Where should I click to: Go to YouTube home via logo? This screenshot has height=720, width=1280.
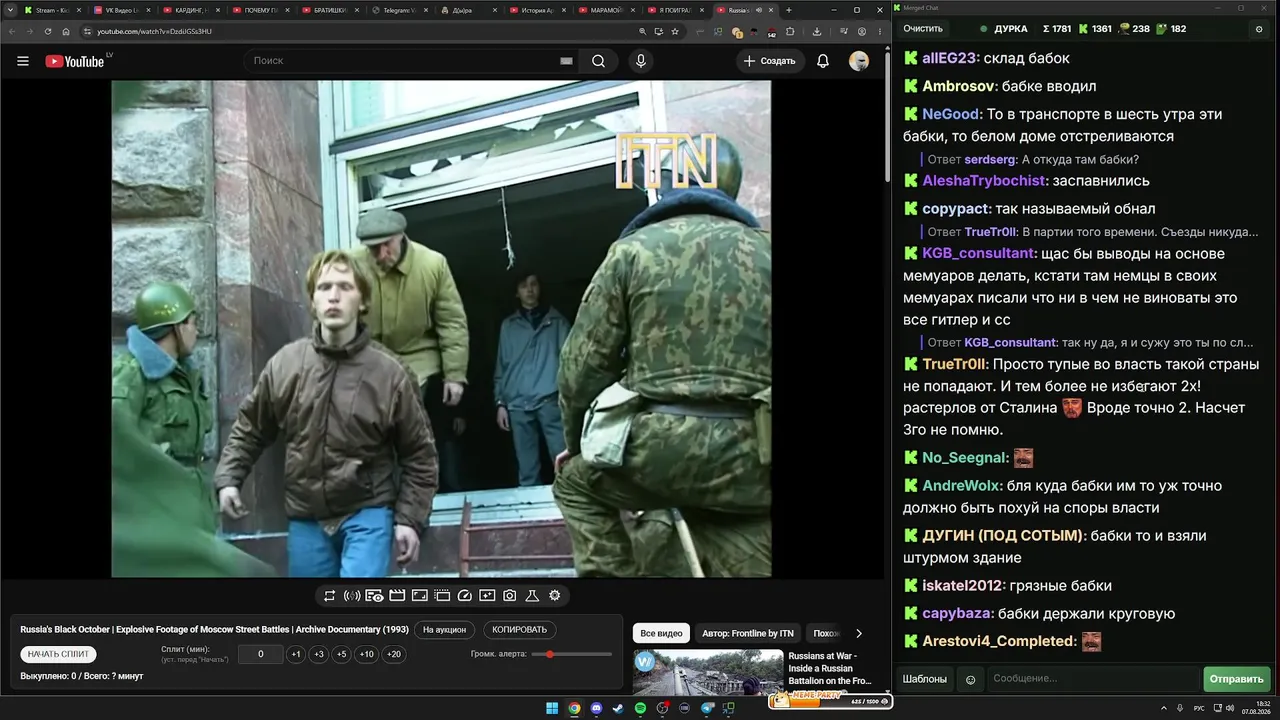(x=75, y=61)
